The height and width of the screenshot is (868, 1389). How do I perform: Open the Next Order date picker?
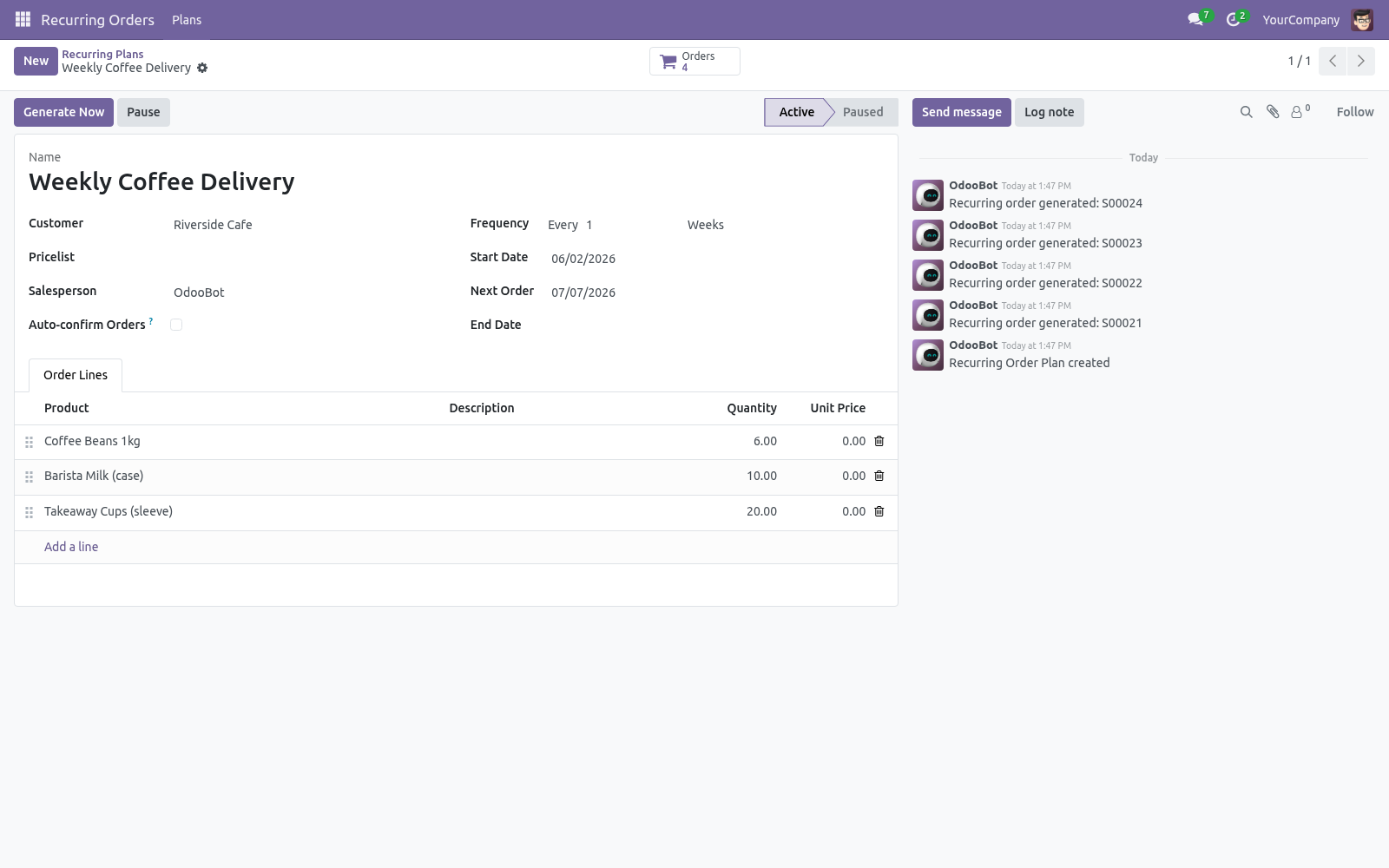(715, 293)
